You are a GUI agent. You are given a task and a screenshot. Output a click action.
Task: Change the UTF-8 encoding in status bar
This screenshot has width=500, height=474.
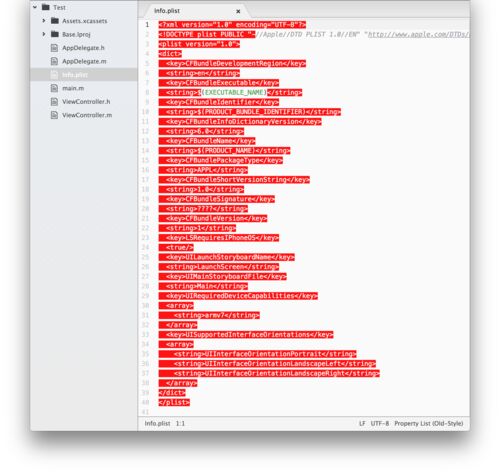pyautogui.click(x=380, y=423)
